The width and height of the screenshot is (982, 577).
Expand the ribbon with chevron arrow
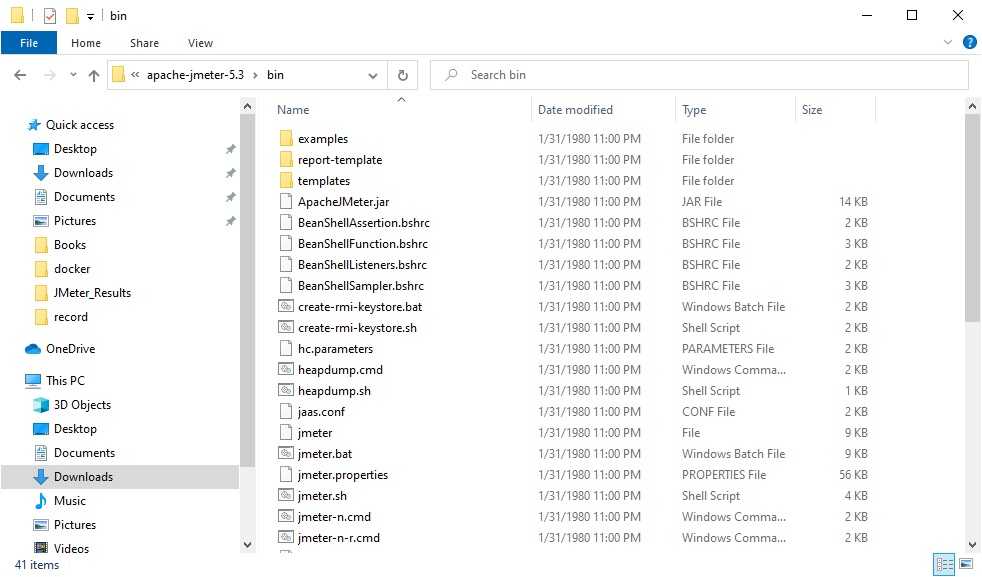click(x=949, y=43)
